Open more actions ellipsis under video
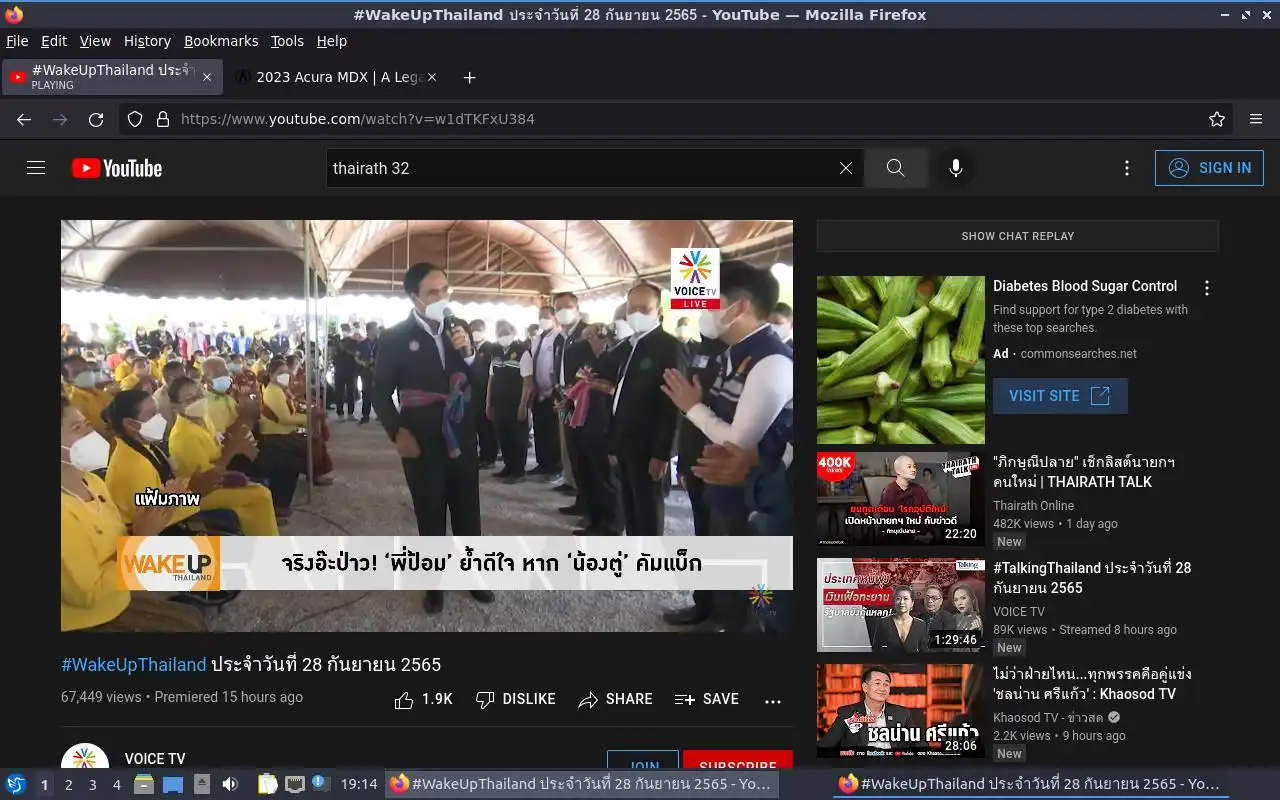This screenshot has height=800, width=1280. point(773,700)
